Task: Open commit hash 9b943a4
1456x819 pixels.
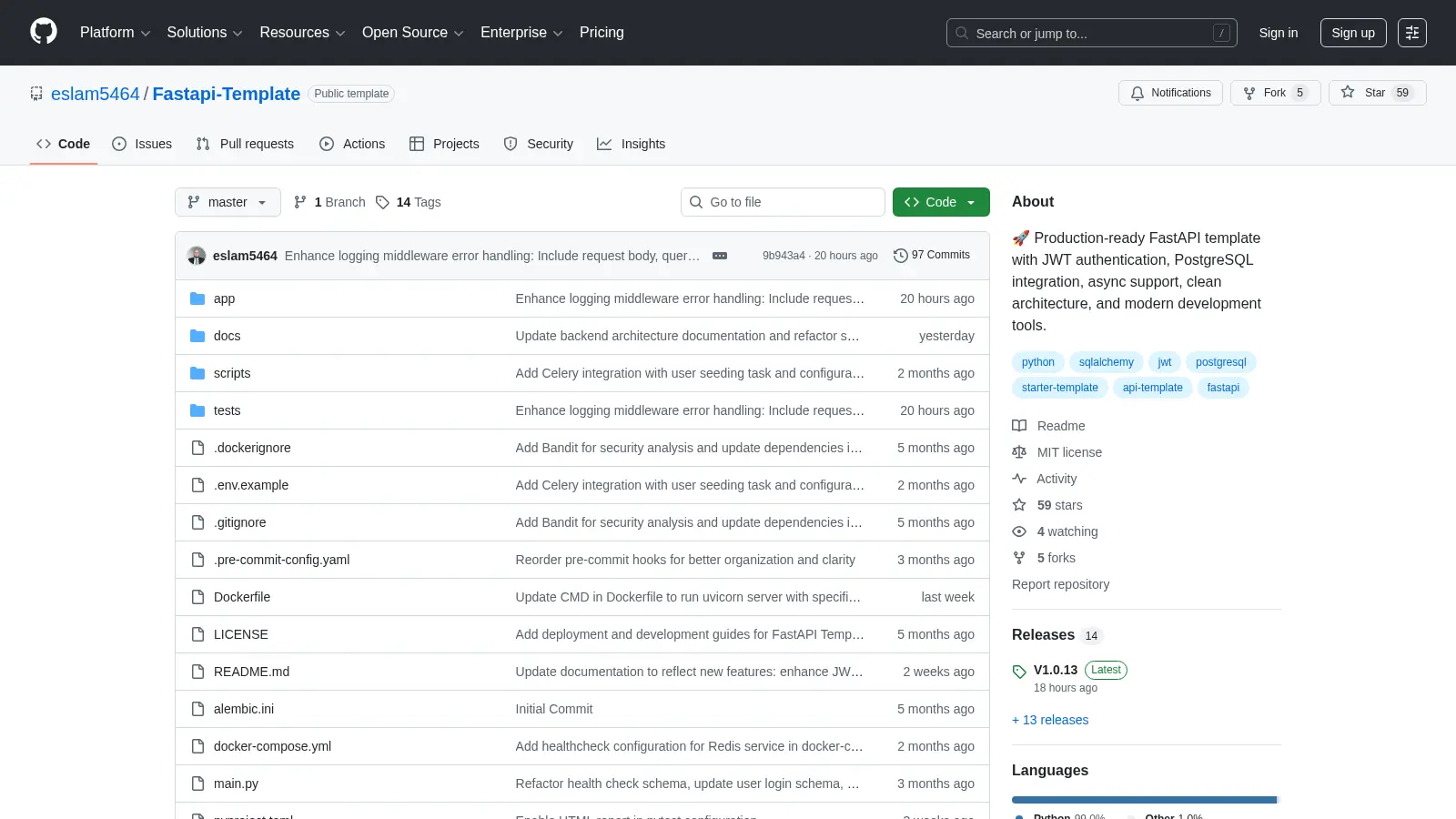Action: (784, 256)
